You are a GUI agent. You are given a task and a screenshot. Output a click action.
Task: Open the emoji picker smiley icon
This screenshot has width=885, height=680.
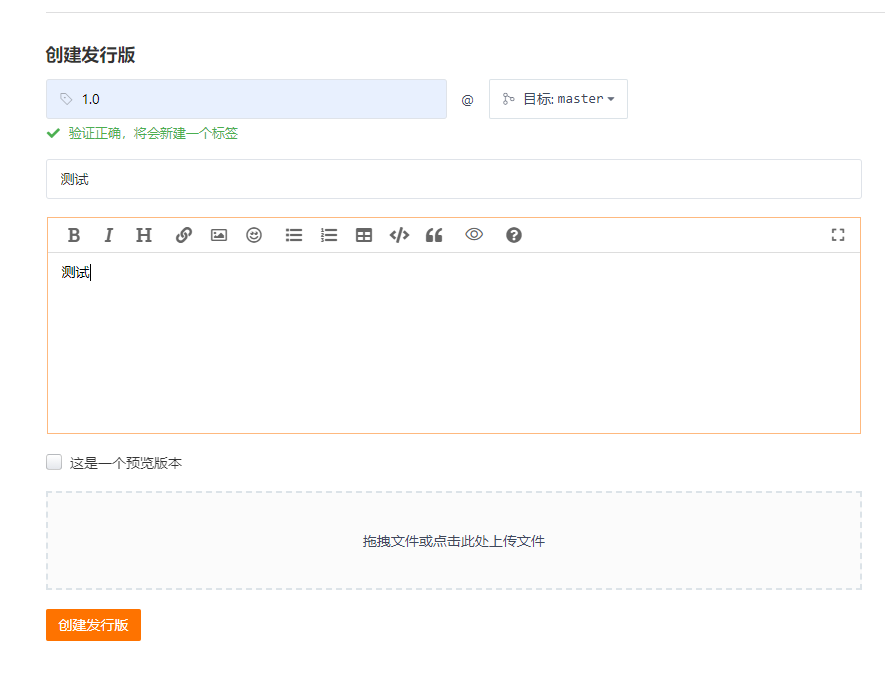tap(254, 235)
